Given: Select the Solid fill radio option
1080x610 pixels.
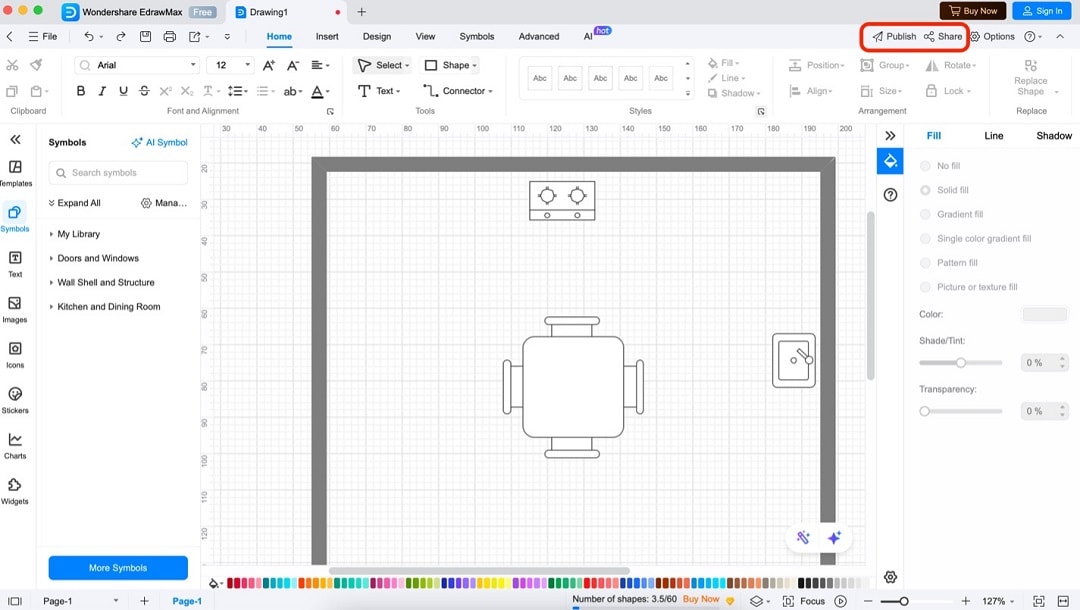Looking at the screenshot, I should pos(925,190).
